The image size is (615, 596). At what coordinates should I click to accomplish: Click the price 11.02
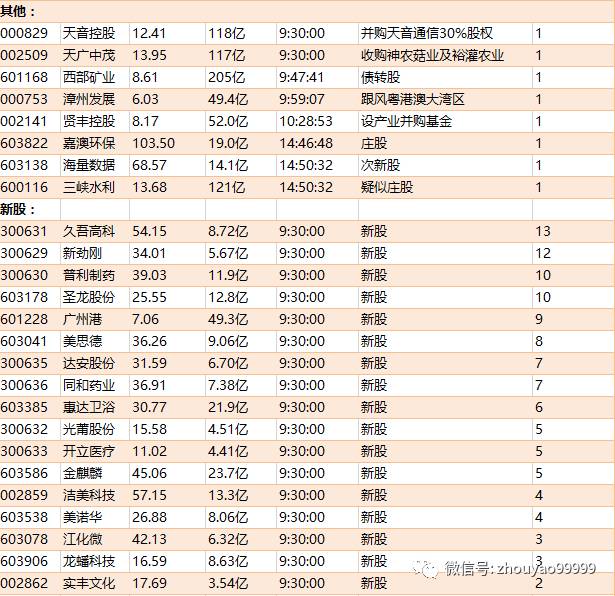pos(149,451)
